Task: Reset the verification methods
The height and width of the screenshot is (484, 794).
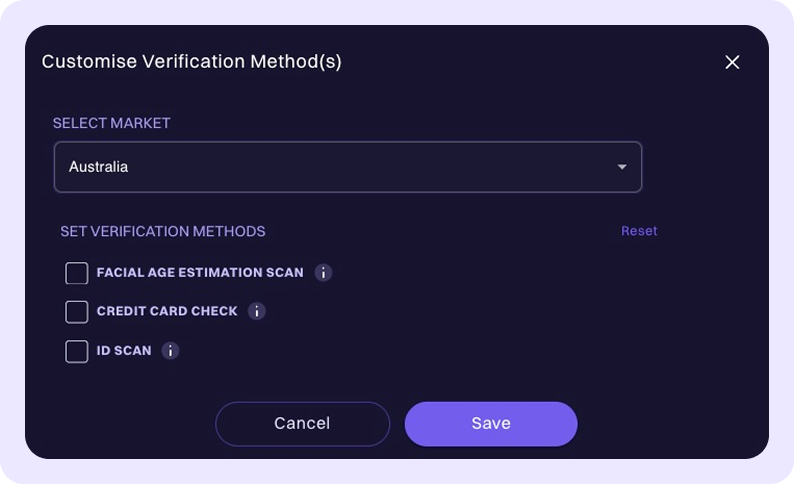Action: pos(639,231)
